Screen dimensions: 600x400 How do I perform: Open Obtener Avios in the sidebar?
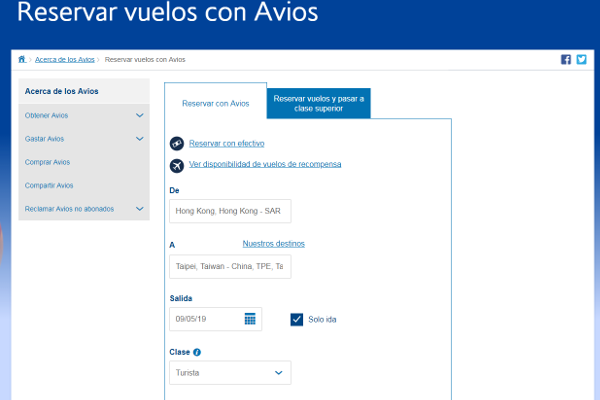[x=46, y=115]
